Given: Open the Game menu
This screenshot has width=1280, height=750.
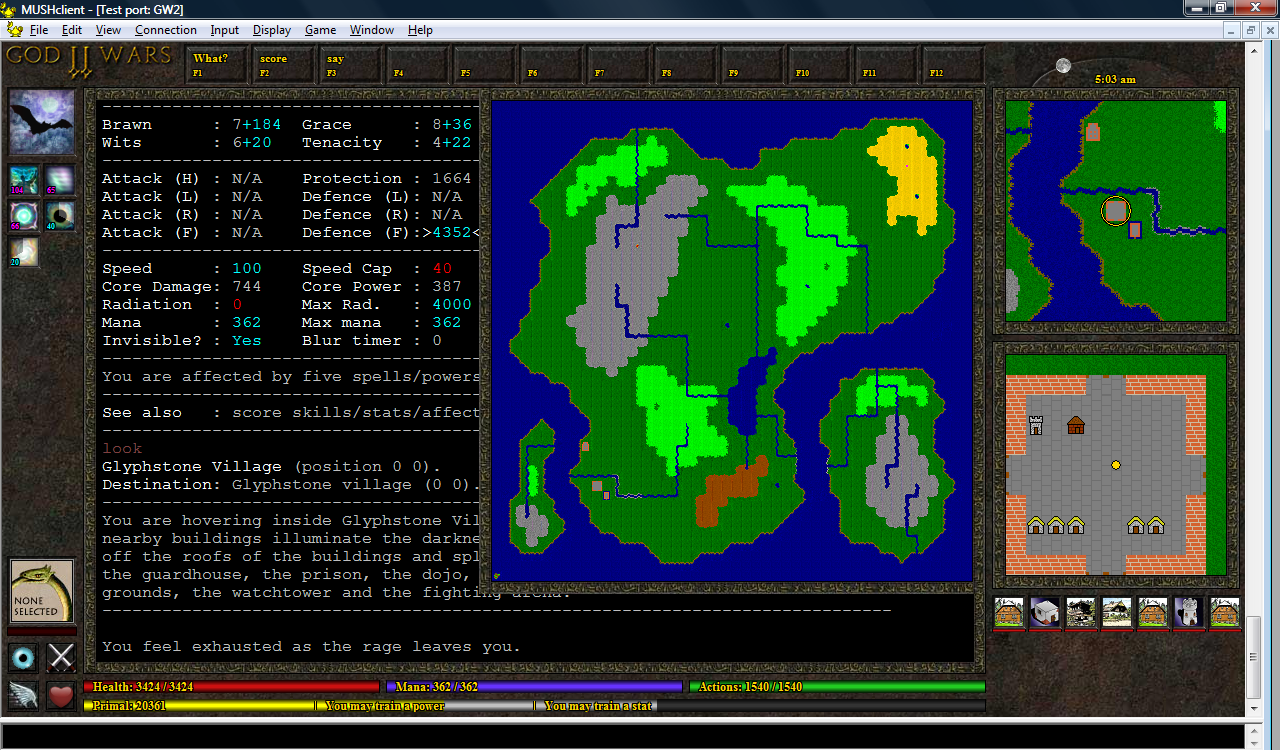Looking at the screenshot, I should pos(320,30).
